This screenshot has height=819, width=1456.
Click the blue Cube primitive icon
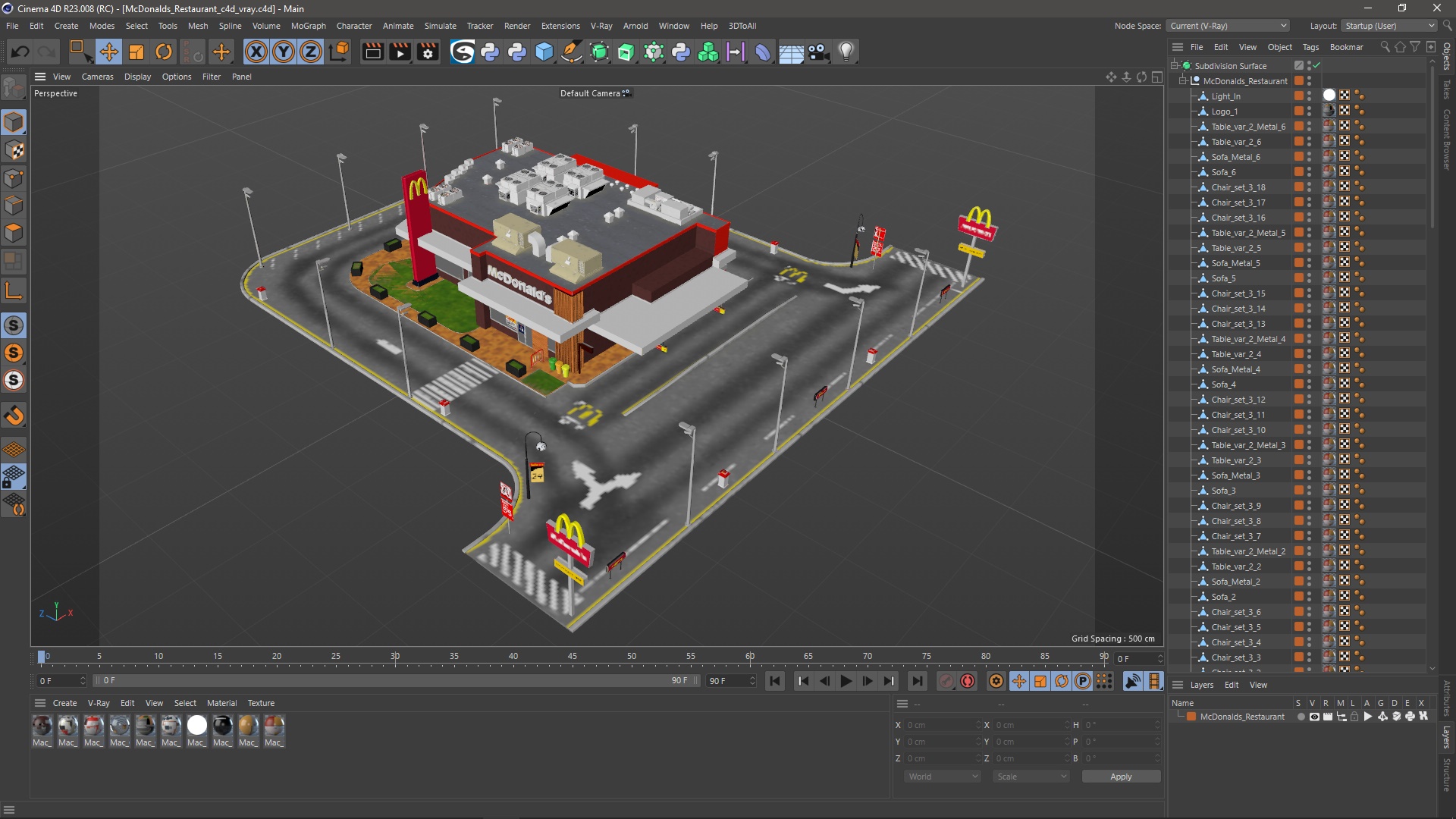tap(544, 52)
